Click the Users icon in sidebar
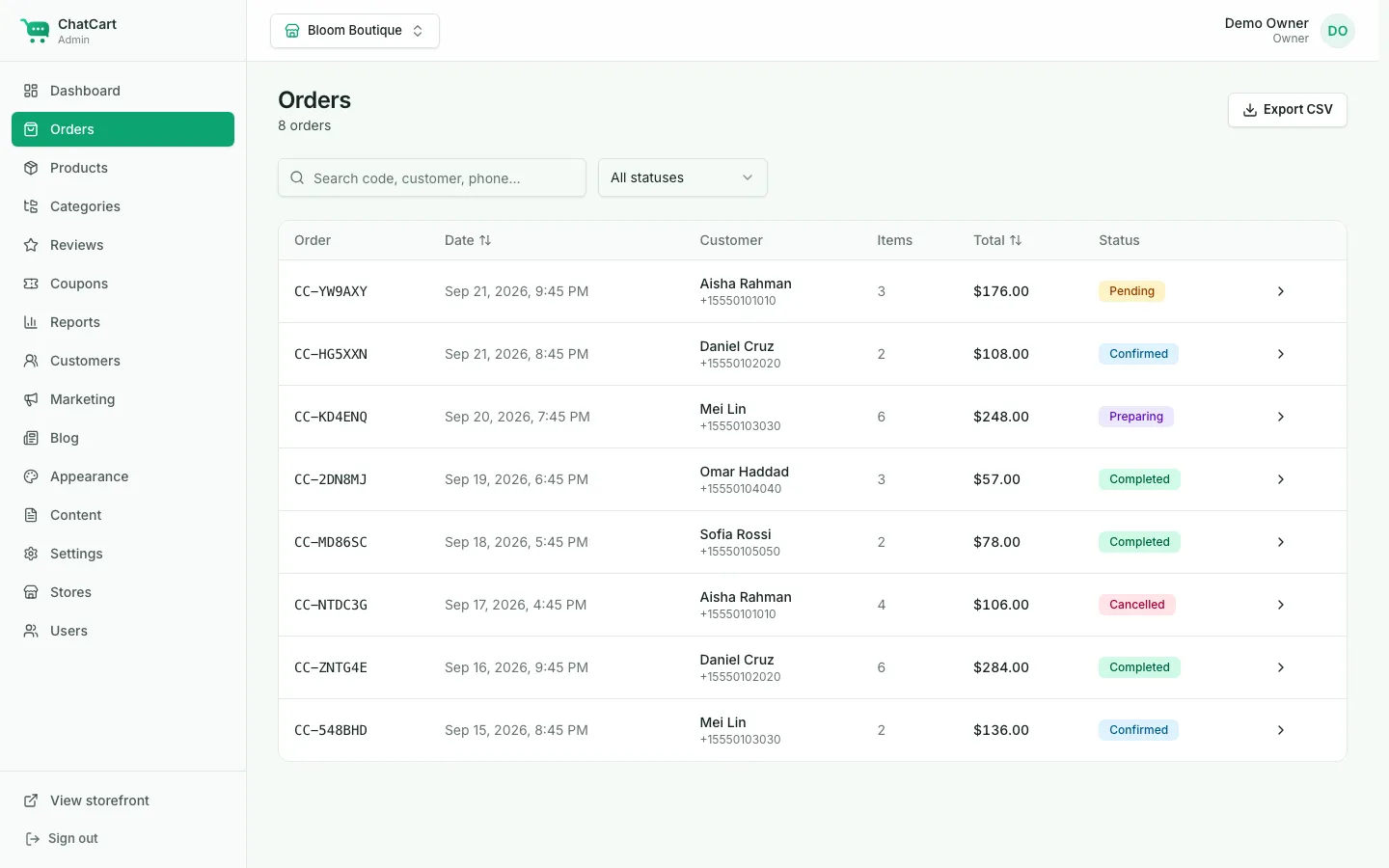This screenshot has width=1389, height=868. (x=31, y=631)
